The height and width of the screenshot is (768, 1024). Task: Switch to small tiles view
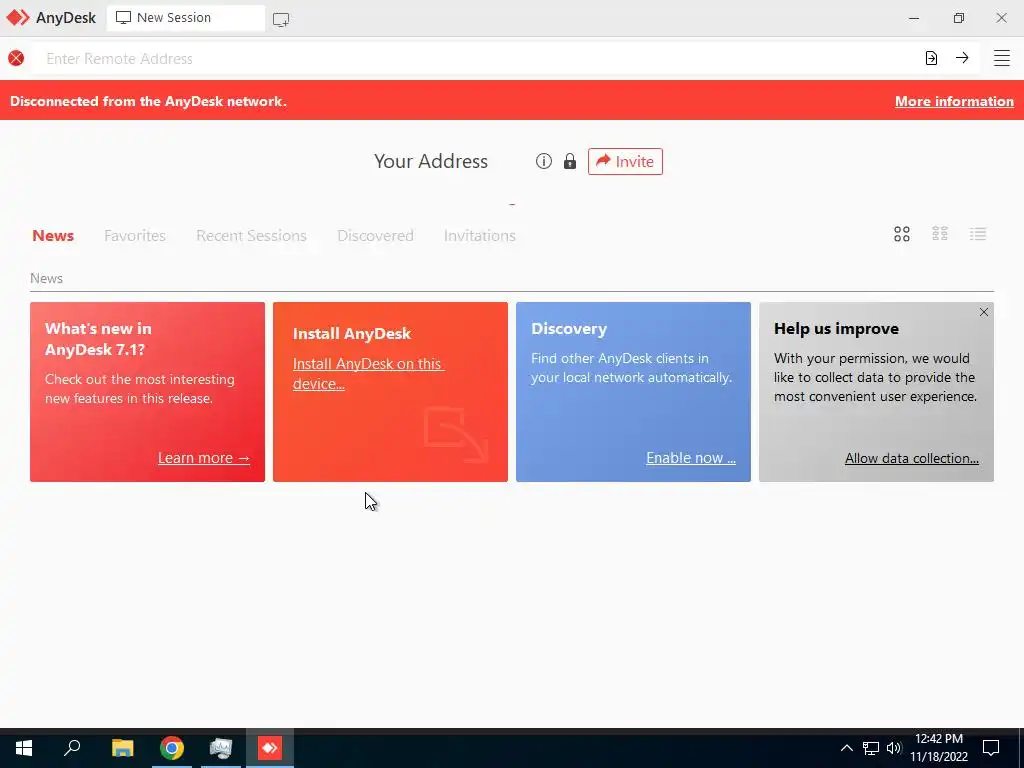(940, 234)
